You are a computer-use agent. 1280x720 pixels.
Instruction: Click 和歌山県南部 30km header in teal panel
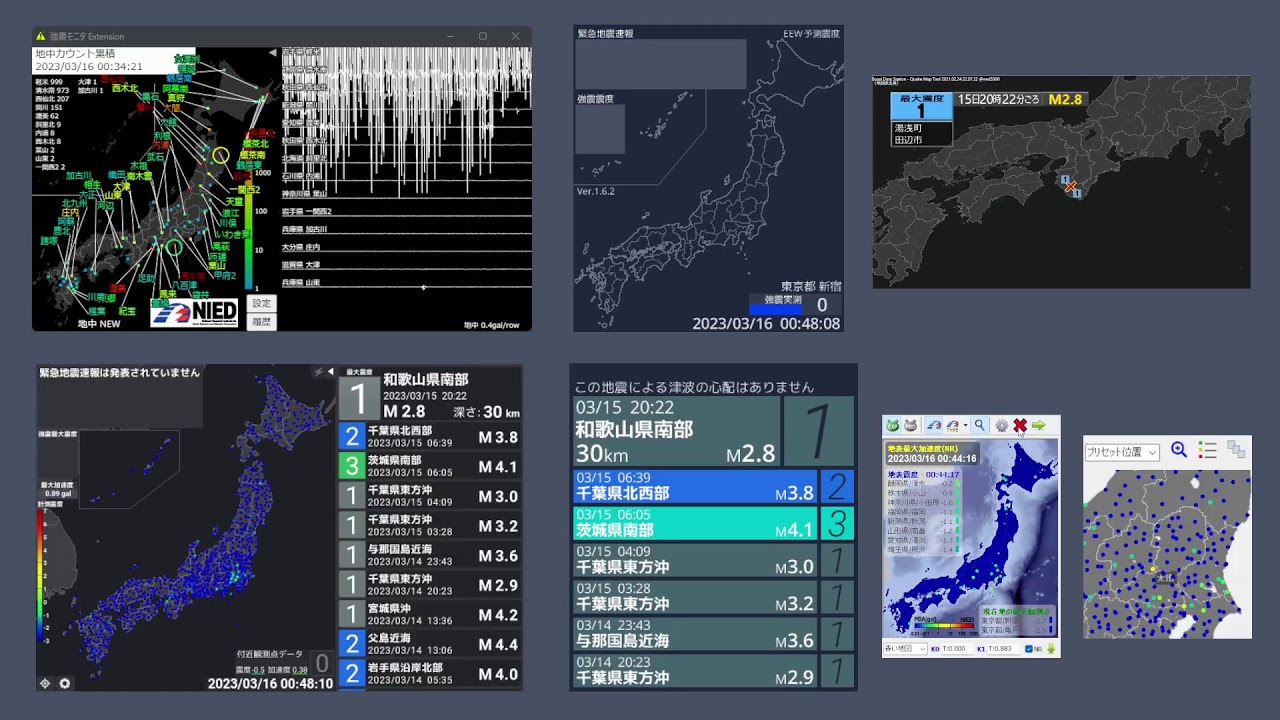[676, 431]
